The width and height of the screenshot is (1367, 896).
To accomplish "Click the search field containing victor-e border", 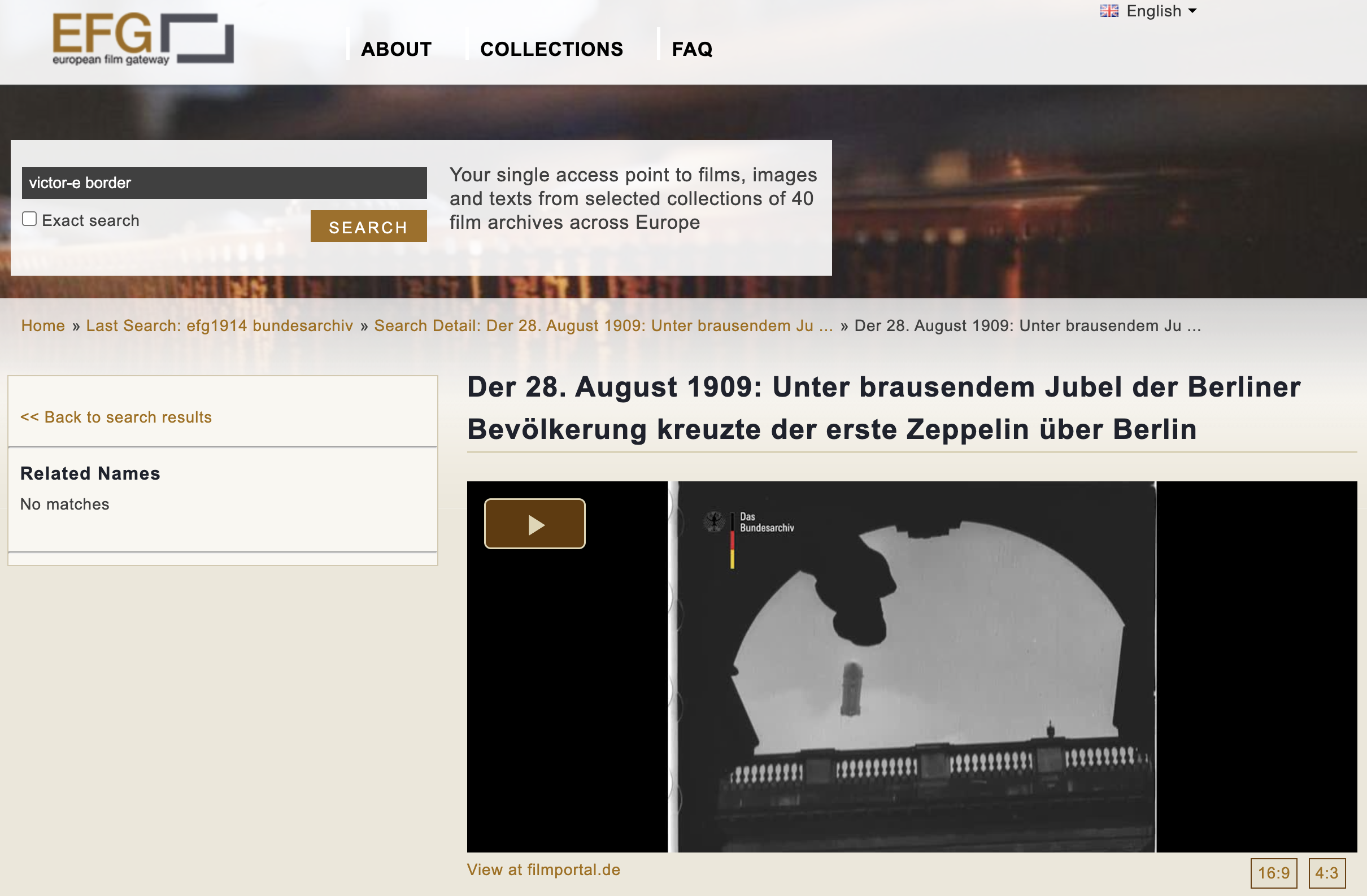I will click(224, 183).
